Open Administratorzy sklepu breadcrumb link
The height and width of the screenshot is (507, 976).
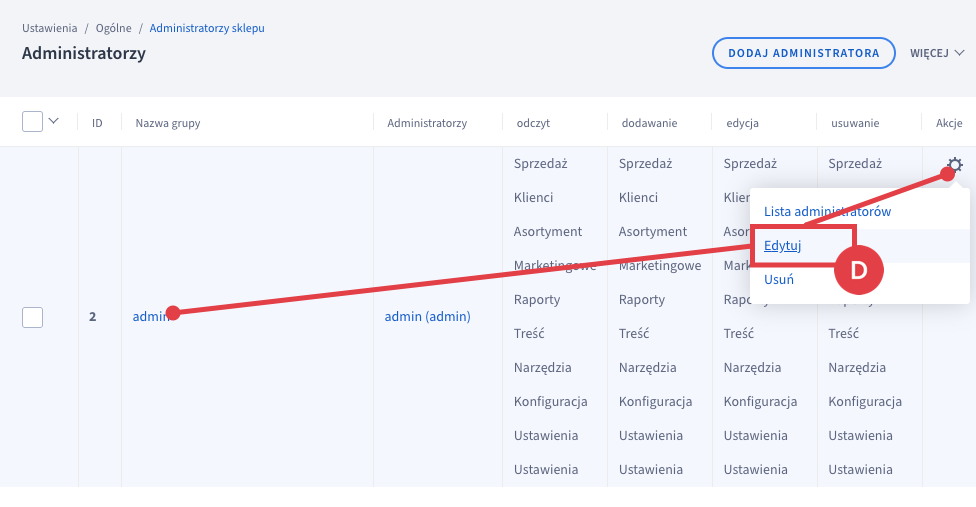pyautogui.click(x=207, y=28)
